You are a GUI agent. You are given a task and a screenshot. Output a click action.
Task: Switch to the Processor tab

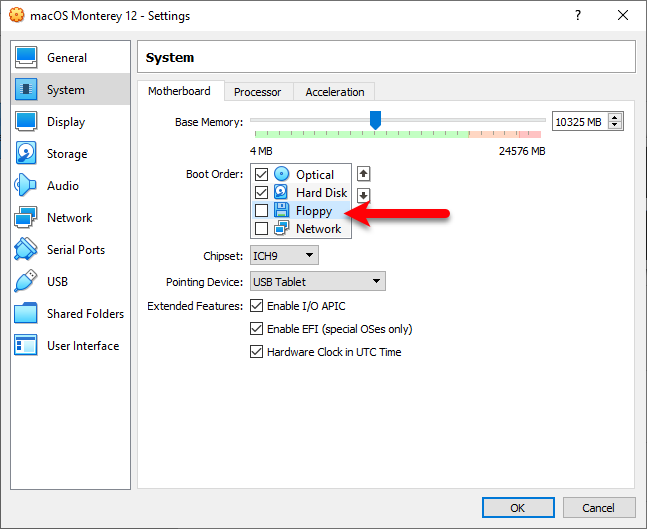257,92
